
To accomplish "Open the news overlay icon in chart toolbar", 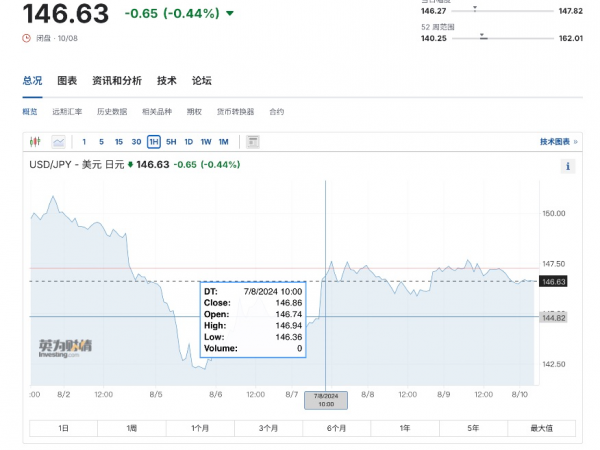I will pyautogui.click(x=253, y=142).
